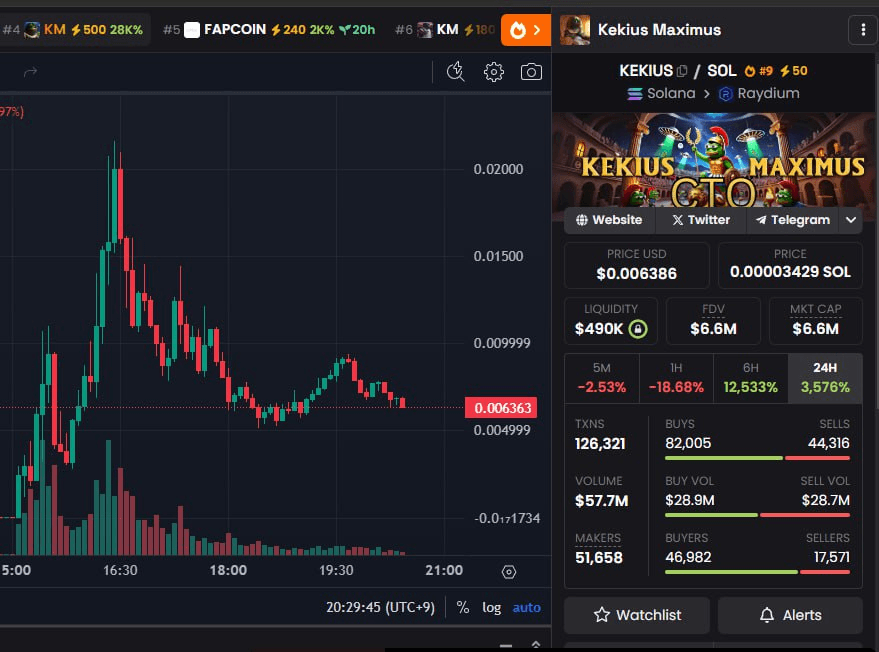Open the chart settings gear
This screenshot has width=879, height=652.
click(x=493, y=72)
